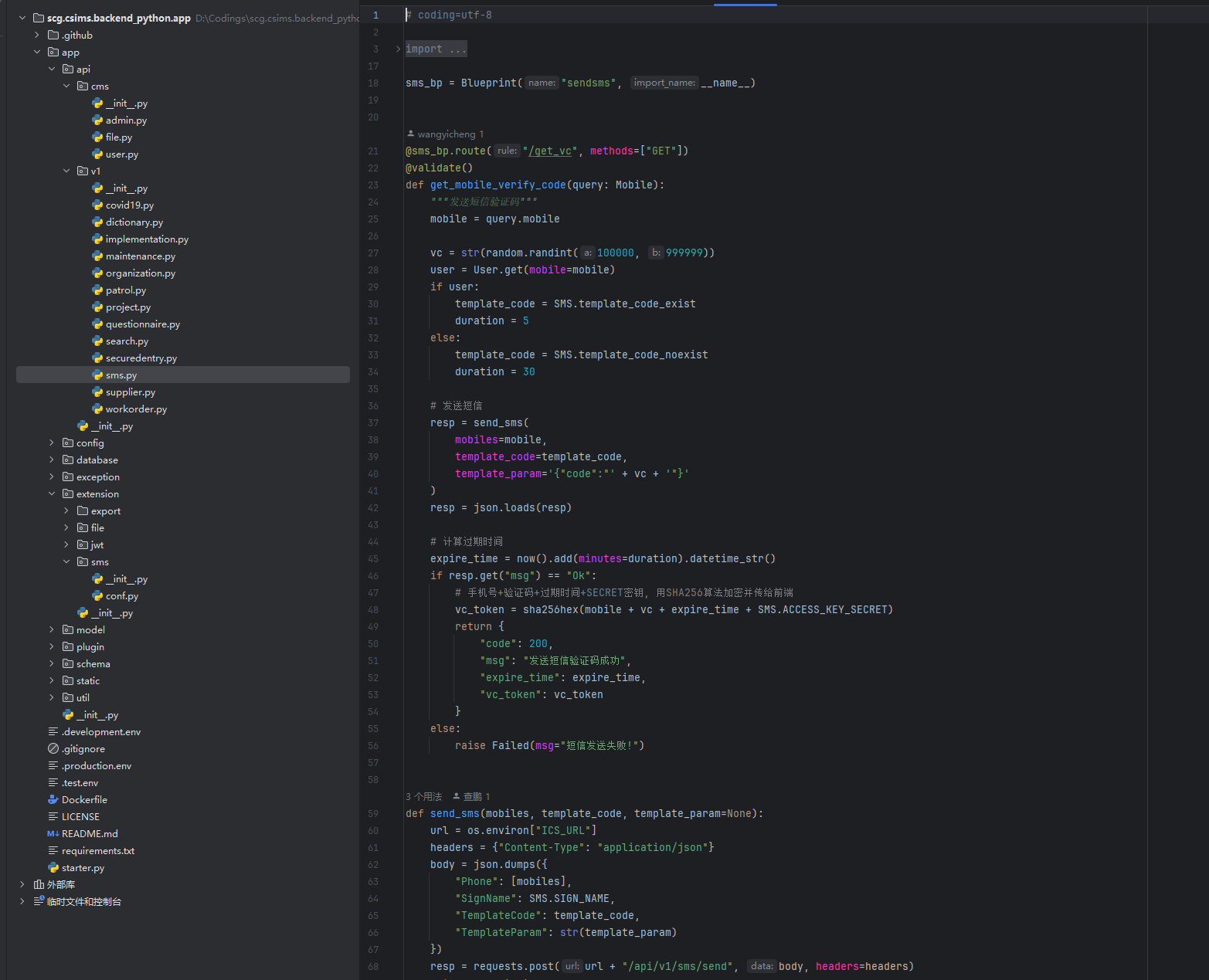Select the model folder in tree
Viewport: 1209px width, 980px height.
click(90, 629)
